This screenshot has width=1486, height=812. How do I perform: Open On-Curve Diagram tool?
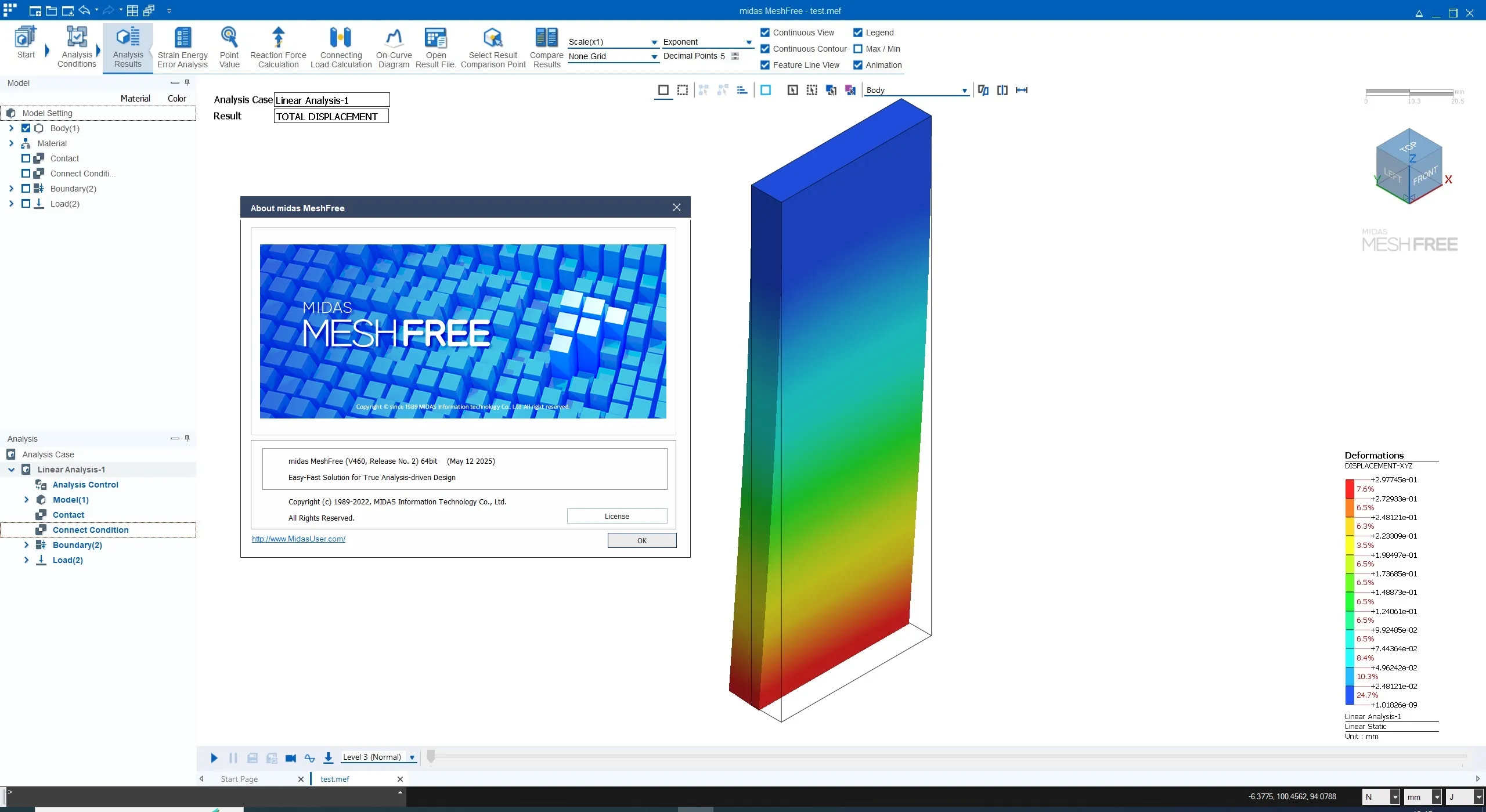[x=394, y=48]
